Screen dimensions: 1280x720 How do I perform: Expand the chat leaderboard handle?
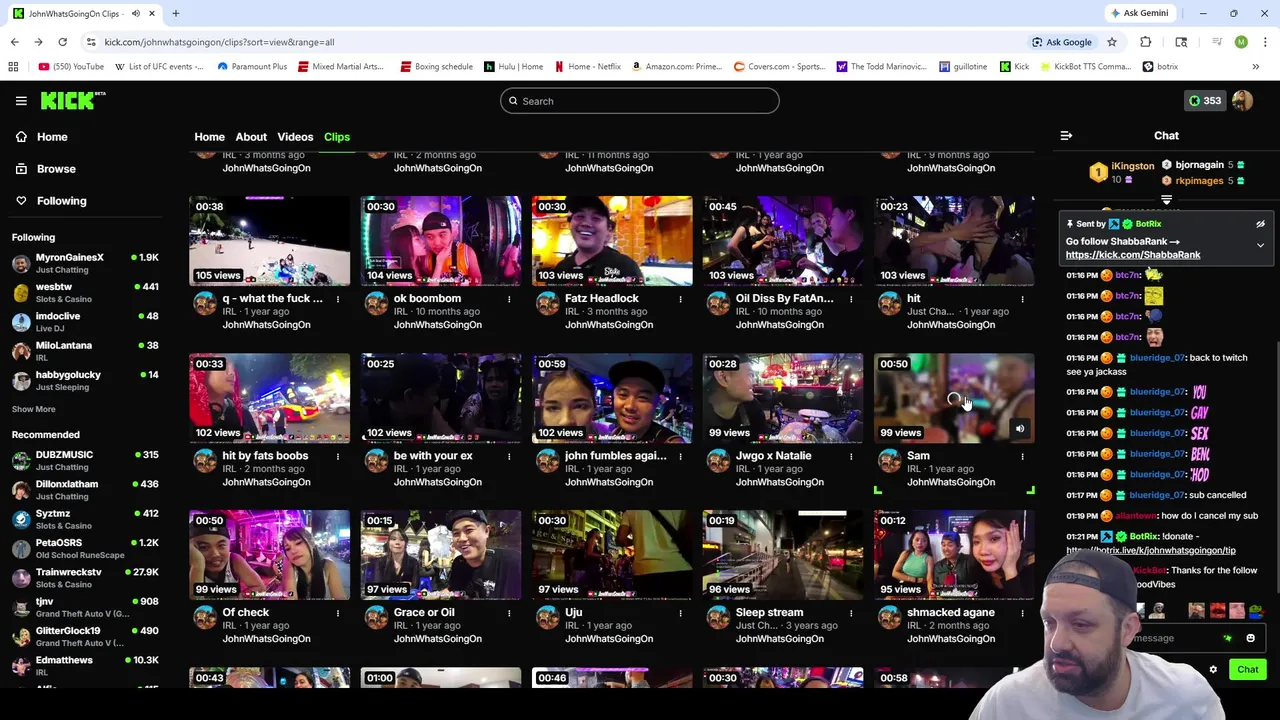(x=1166, y=200)
